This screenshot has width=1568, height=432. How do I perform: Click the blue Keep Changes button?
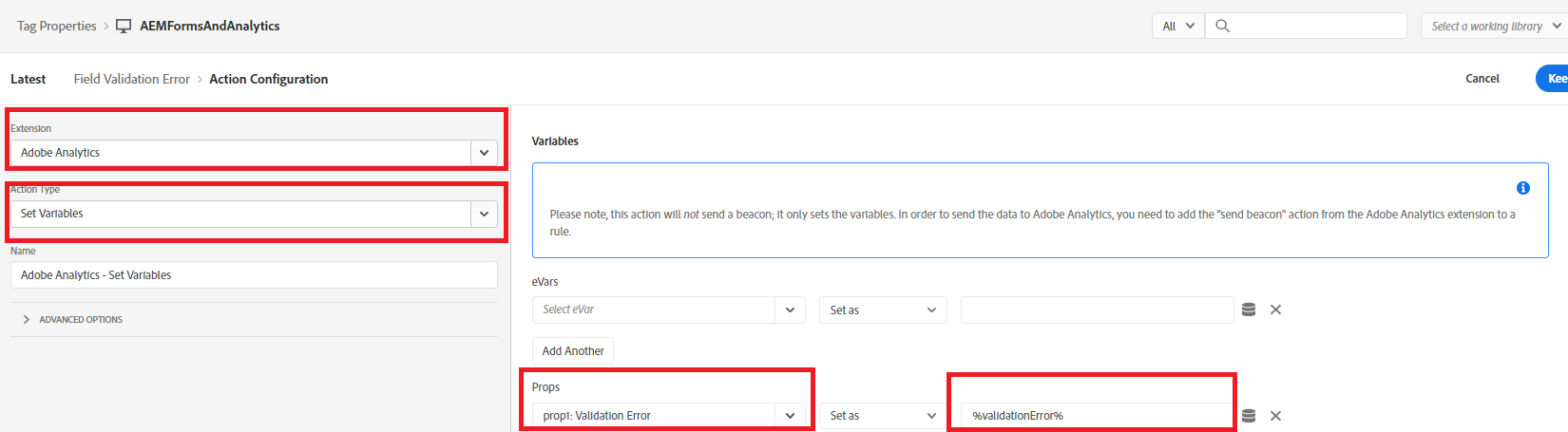pyautogui.click(x=1553, y=79)
